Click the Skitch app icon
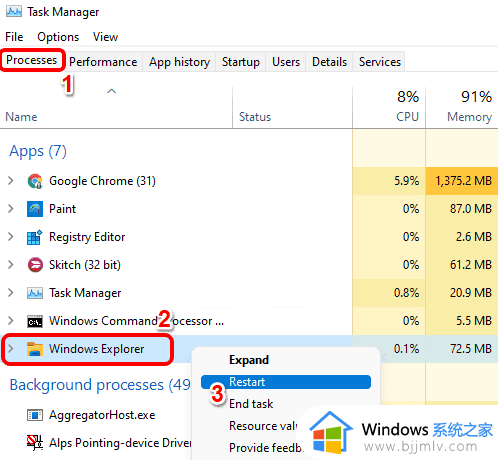This screenshot has width=498, height=460. (35, 265)
